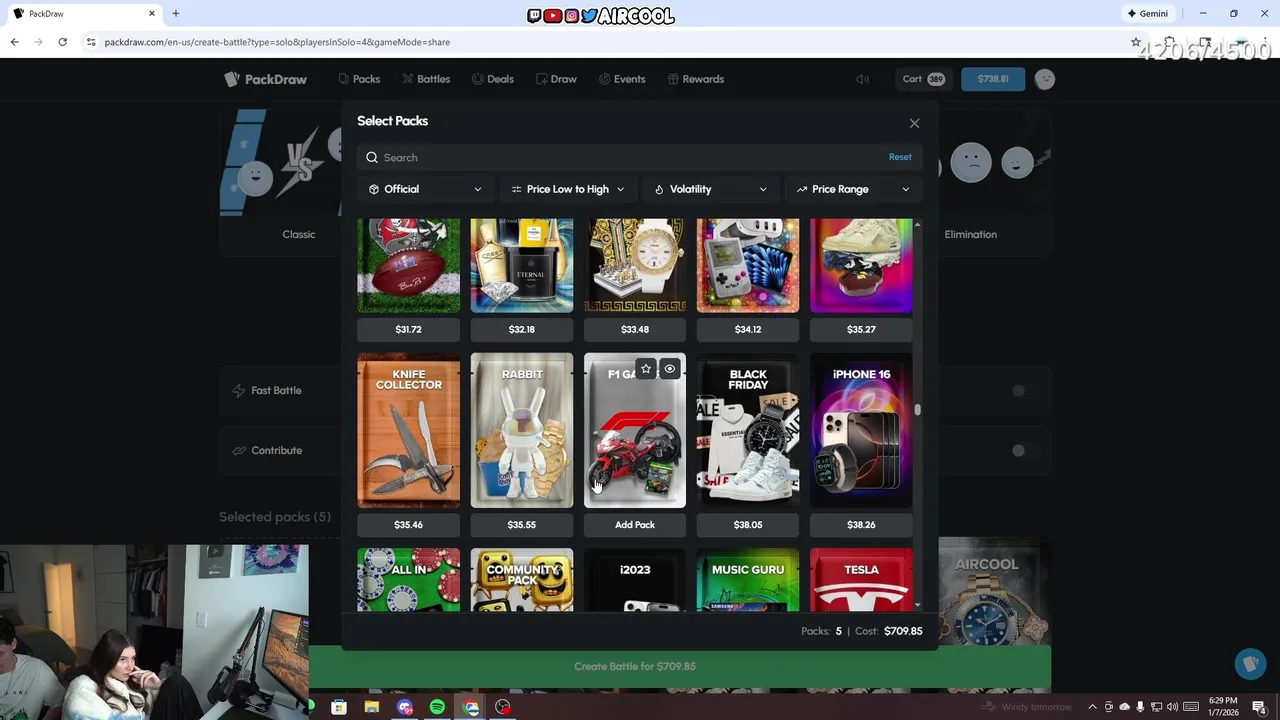Open the PackDraw logo home link
The image size is (1280, 720).
click(265, 79)
